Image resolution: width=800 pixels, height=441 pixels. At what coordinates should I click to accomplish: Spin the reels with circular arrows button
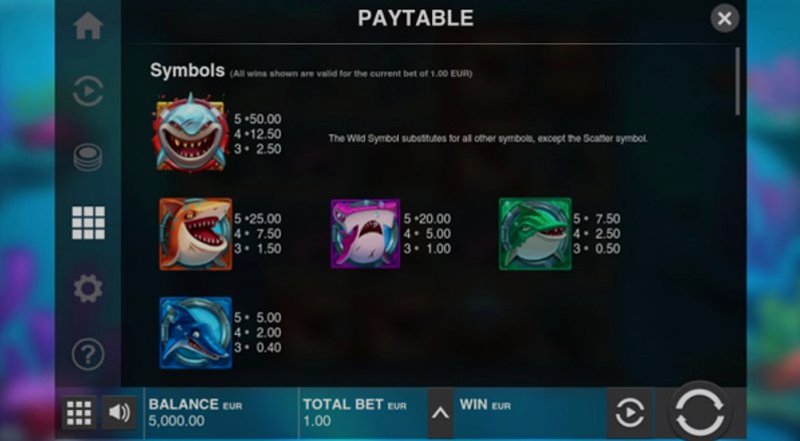(699, 411)
